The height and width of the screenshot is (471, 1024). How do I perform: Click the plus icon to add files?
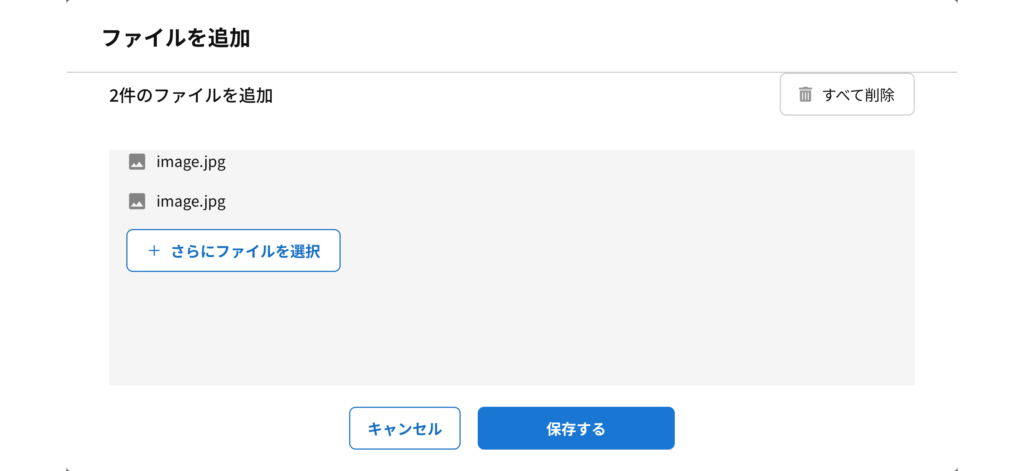point(154,251)
